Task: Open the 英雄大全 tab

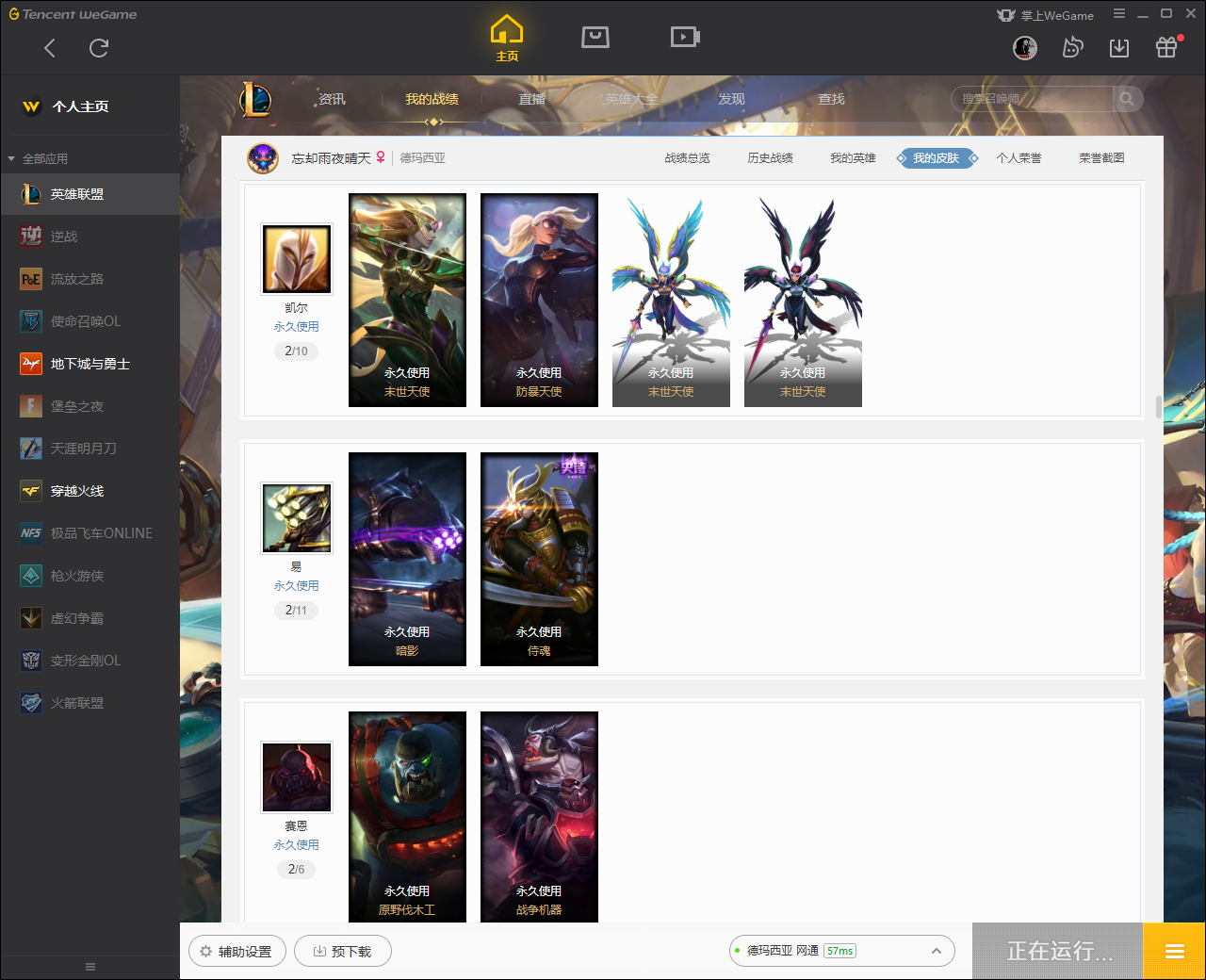Action: 631,99
